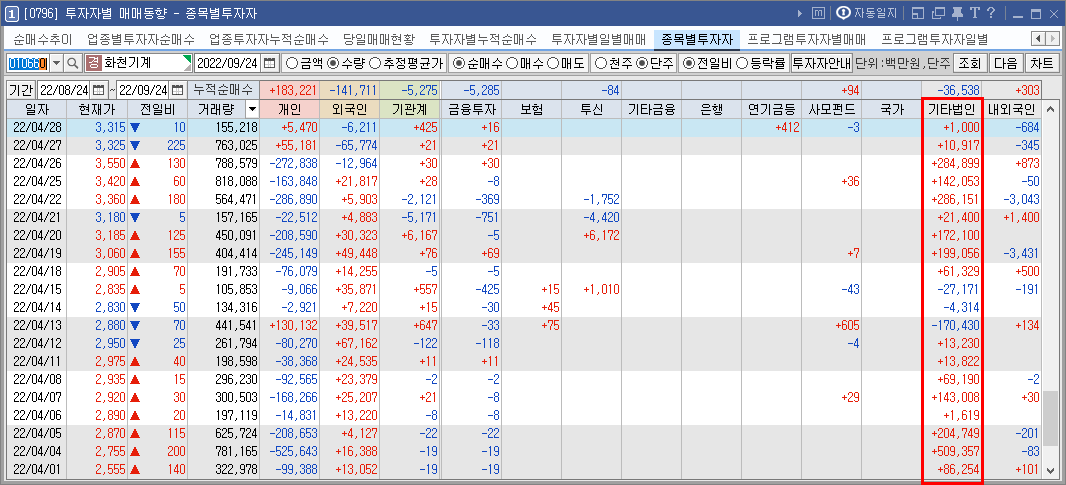Image resolution: width=1066 pixels, height=485 pixels.
Task: Click the duplicate window icon in title bar
Action: pyautogui.click(x=939, y=13)
